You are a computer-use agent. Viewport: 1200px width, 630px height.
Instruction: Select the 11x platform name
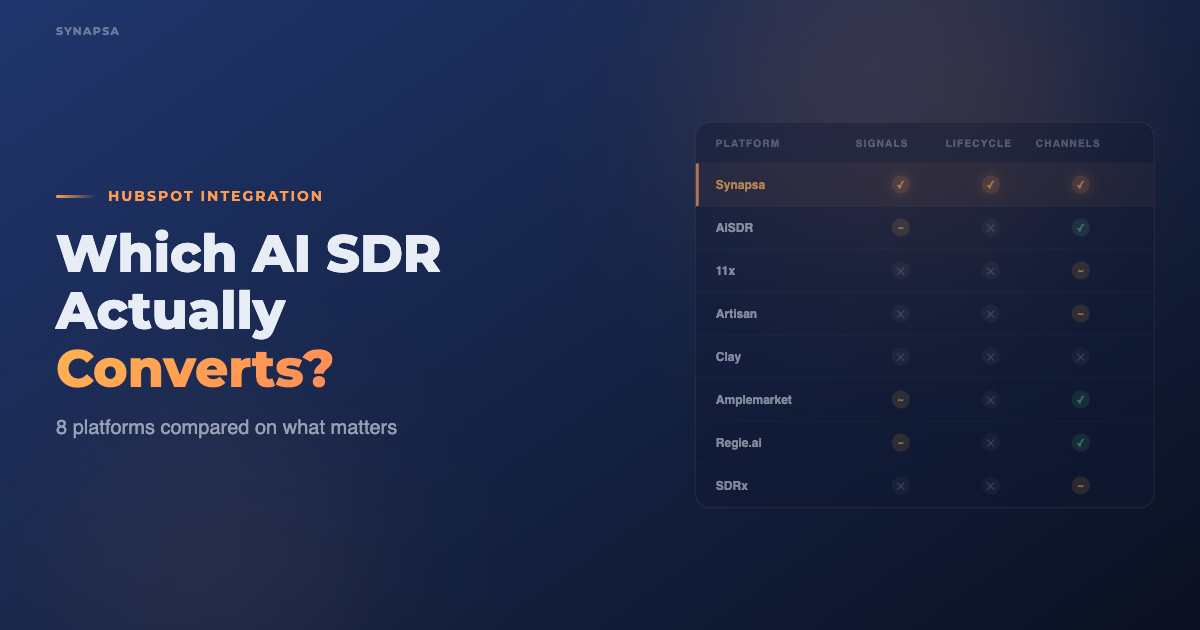pos(726,271)
